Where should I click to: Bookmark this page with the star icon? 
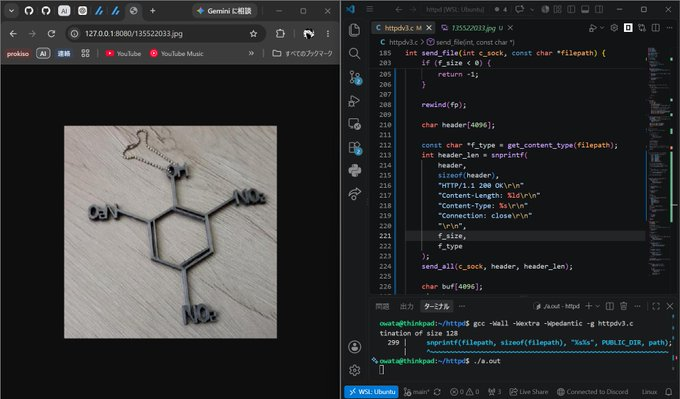tap(253, 33)
